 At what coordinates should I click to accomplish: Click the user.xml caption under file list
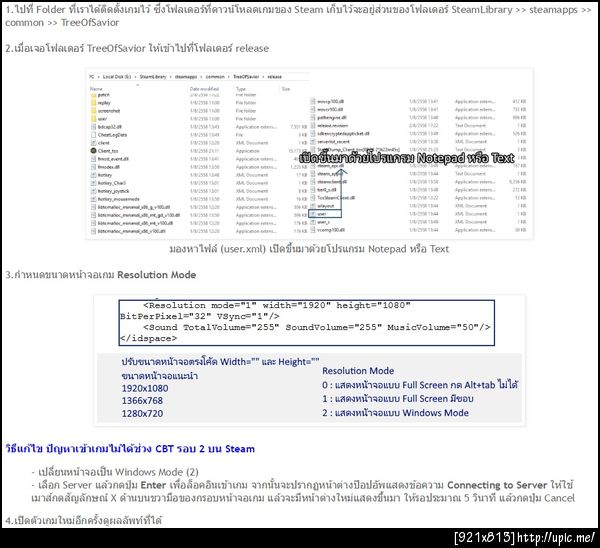pos(309,249)
